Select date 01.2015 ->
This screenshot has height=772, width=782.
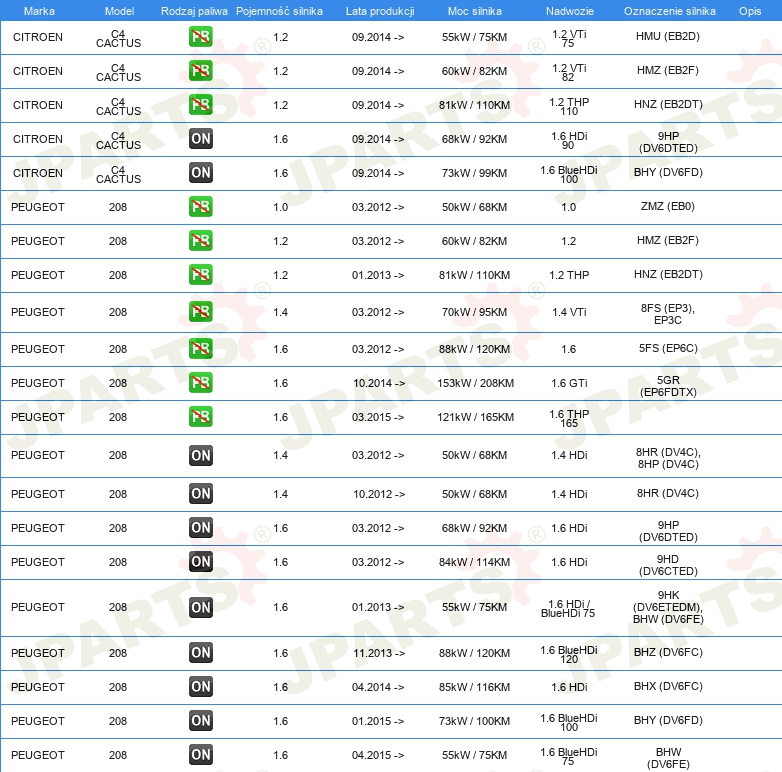tap(378, 721)
